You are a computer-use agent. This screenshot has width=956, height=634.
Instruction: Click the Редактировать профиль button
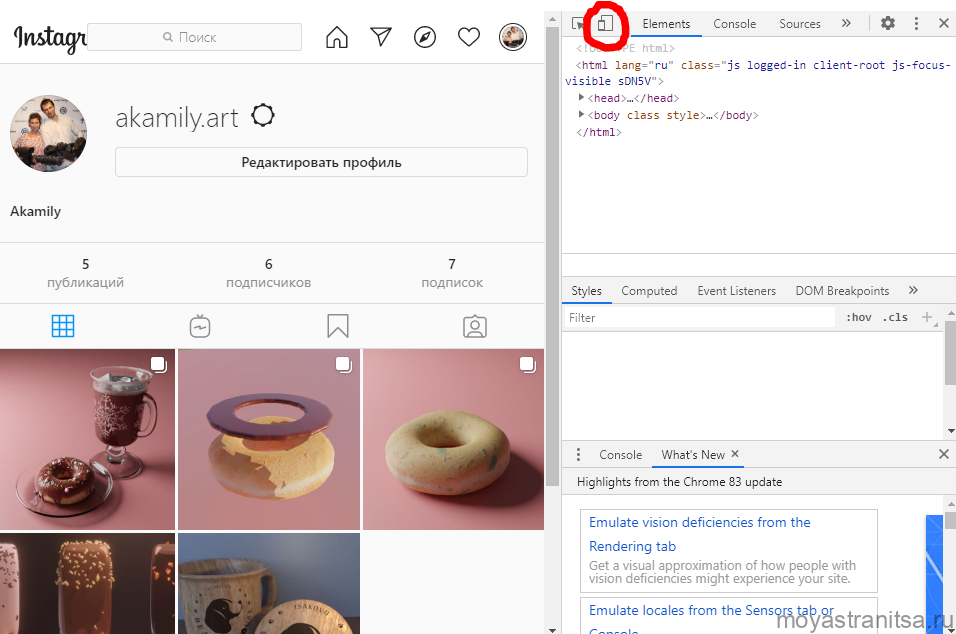coord(321,162)
